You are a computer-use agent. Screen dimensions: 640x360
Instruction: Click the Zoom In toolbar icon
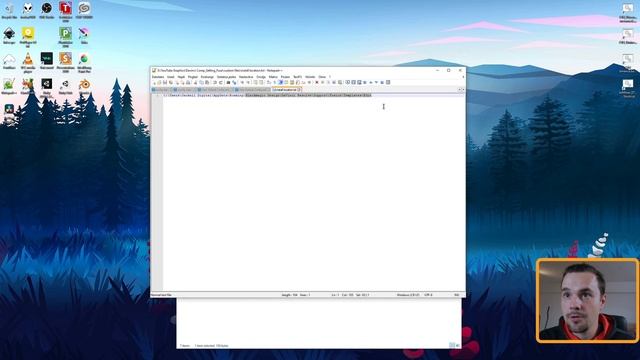[242, 82]
